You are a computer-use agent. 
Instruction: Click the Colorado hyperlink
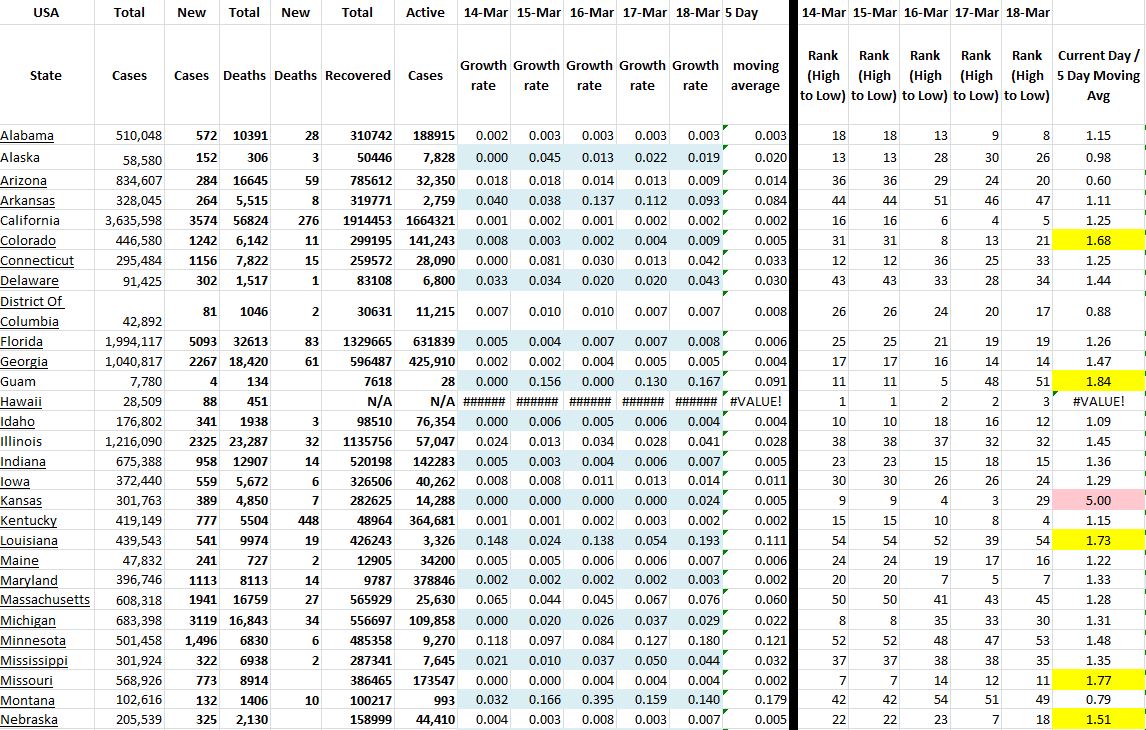click(x=28, y=241)
